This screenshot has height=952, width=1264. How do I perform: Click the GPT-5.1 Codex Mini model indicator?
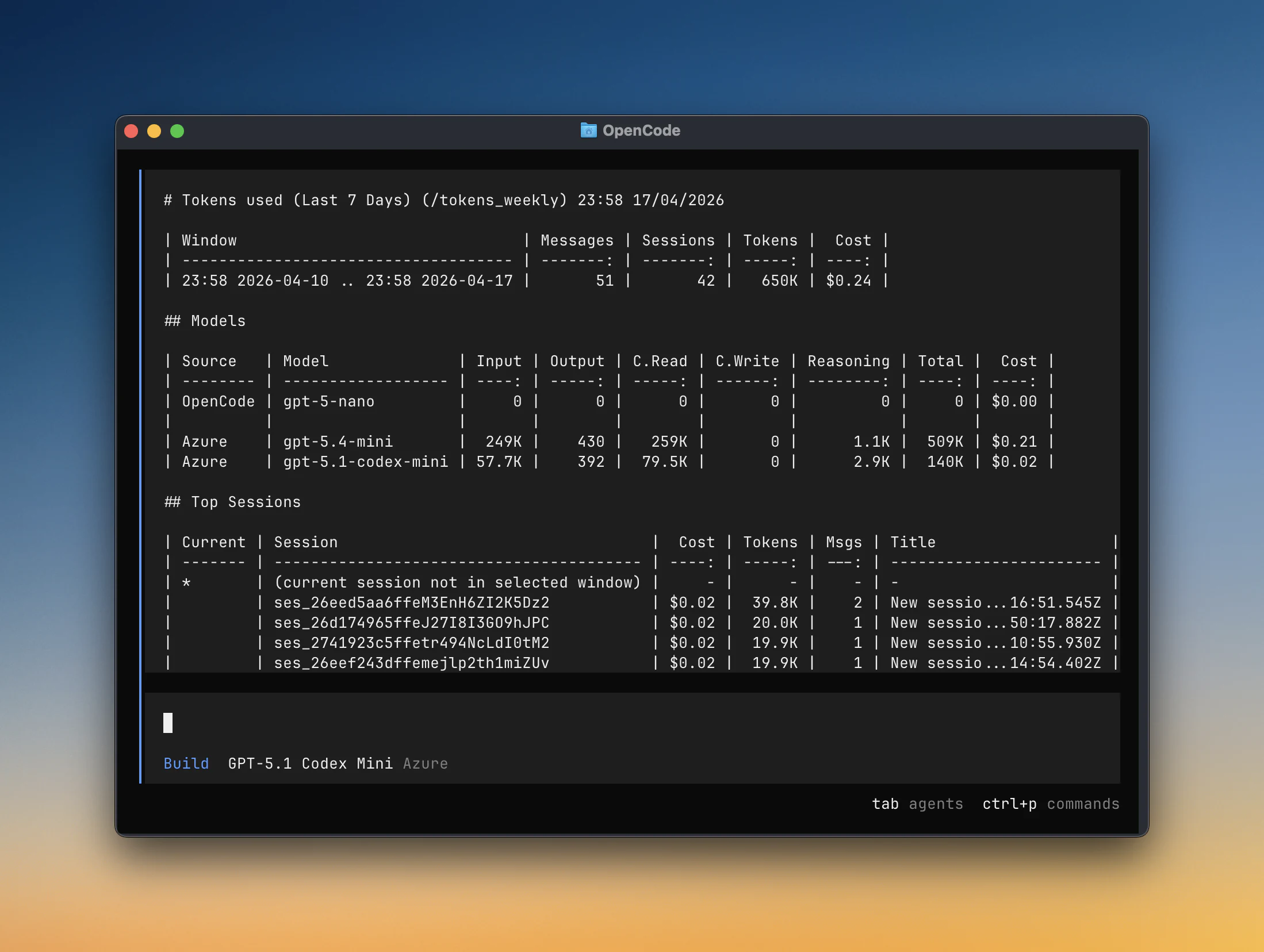tap(311, 763)
